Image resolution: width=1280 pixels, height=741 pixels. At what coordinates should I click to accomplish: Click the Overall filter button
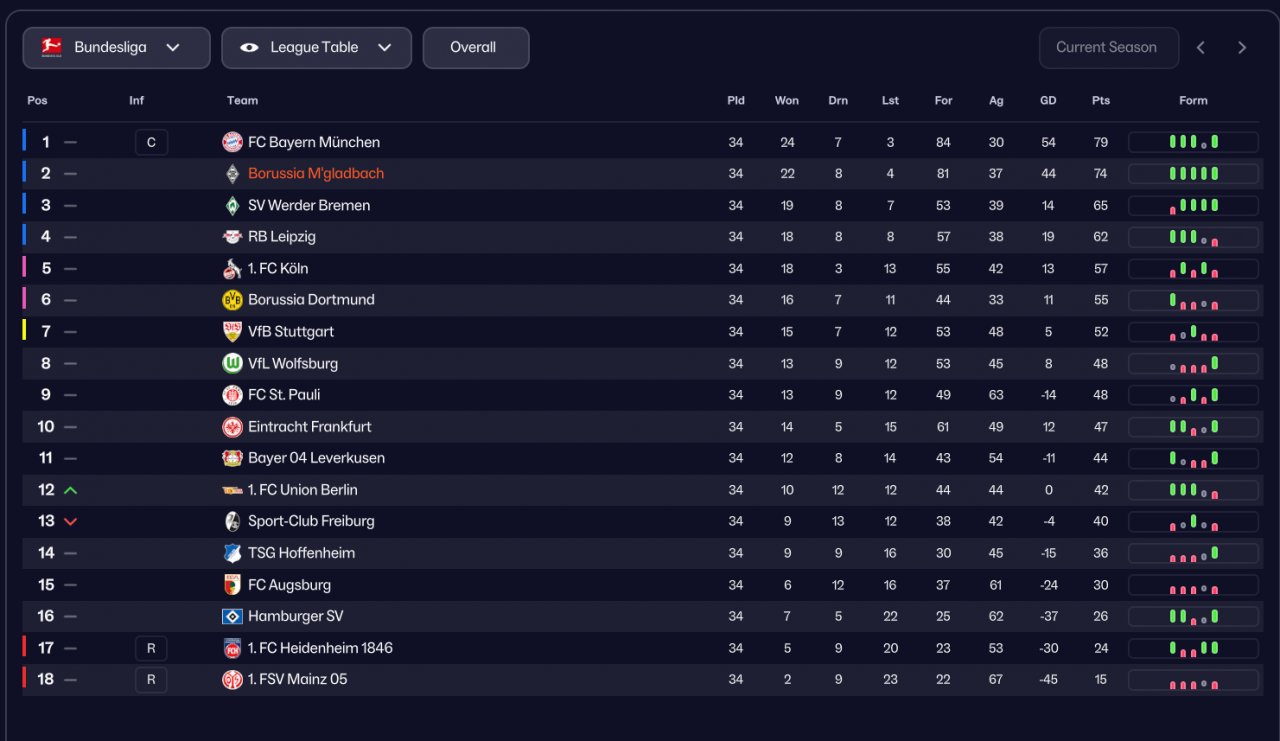point(475,48)
